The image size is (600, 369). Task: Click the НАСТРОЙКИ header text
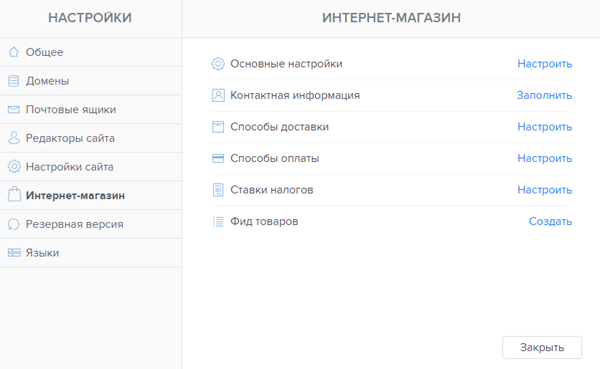click(90, 18)
